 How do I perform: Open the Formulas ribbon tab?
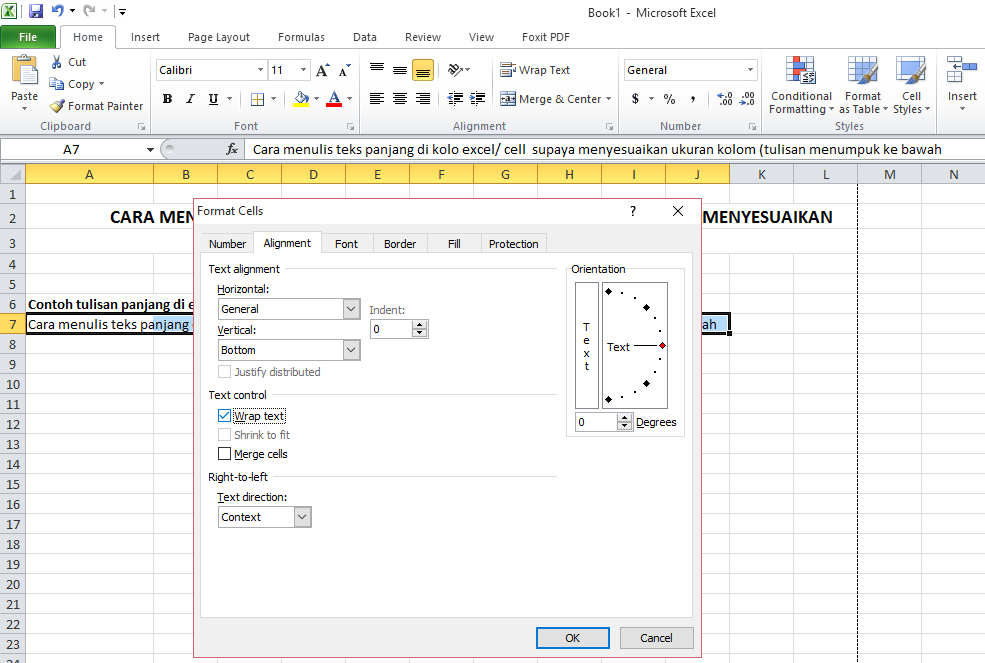(302, 37)
